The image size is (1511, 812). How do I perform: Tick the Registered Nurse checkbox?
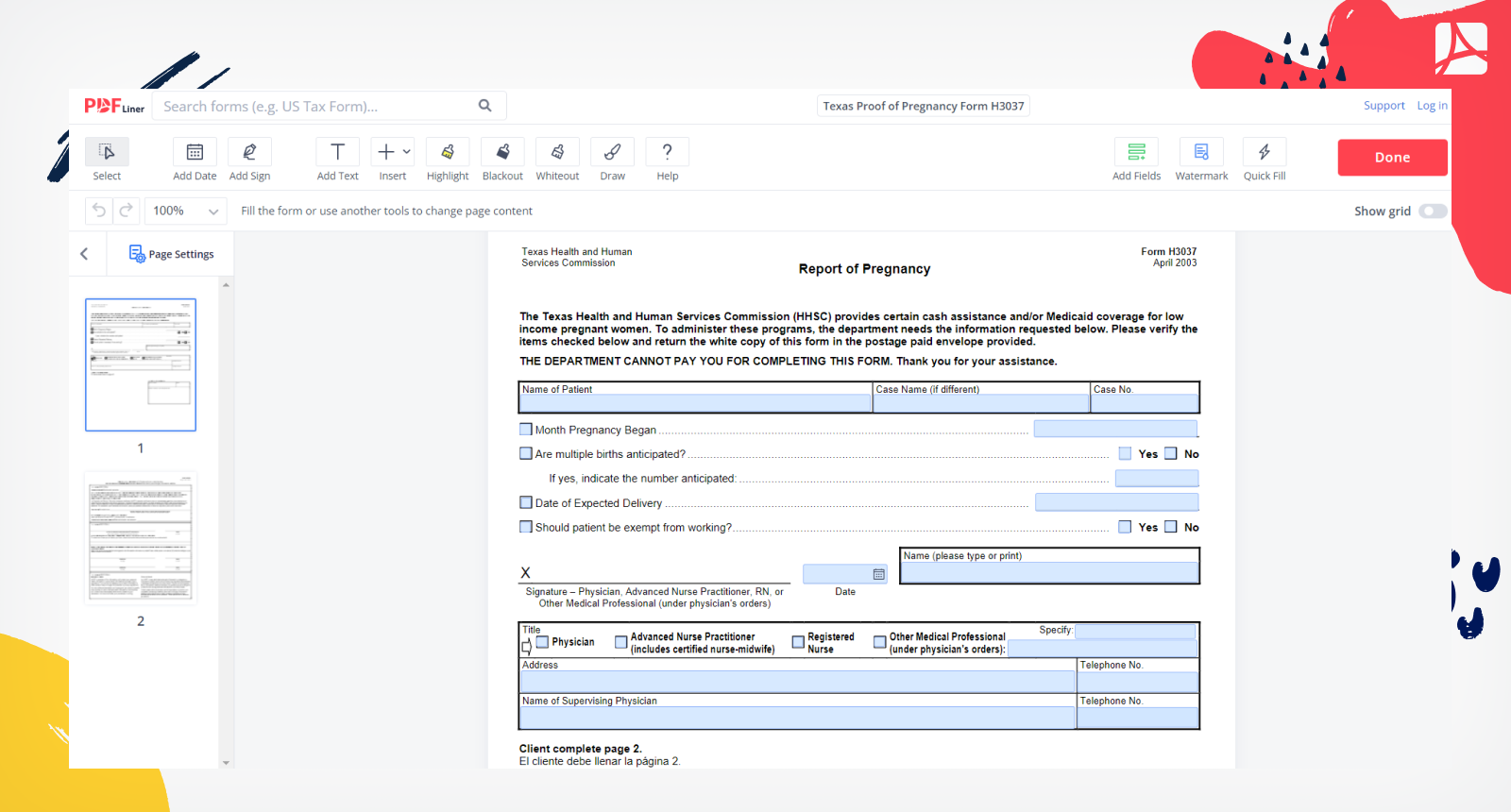[798, 642]
